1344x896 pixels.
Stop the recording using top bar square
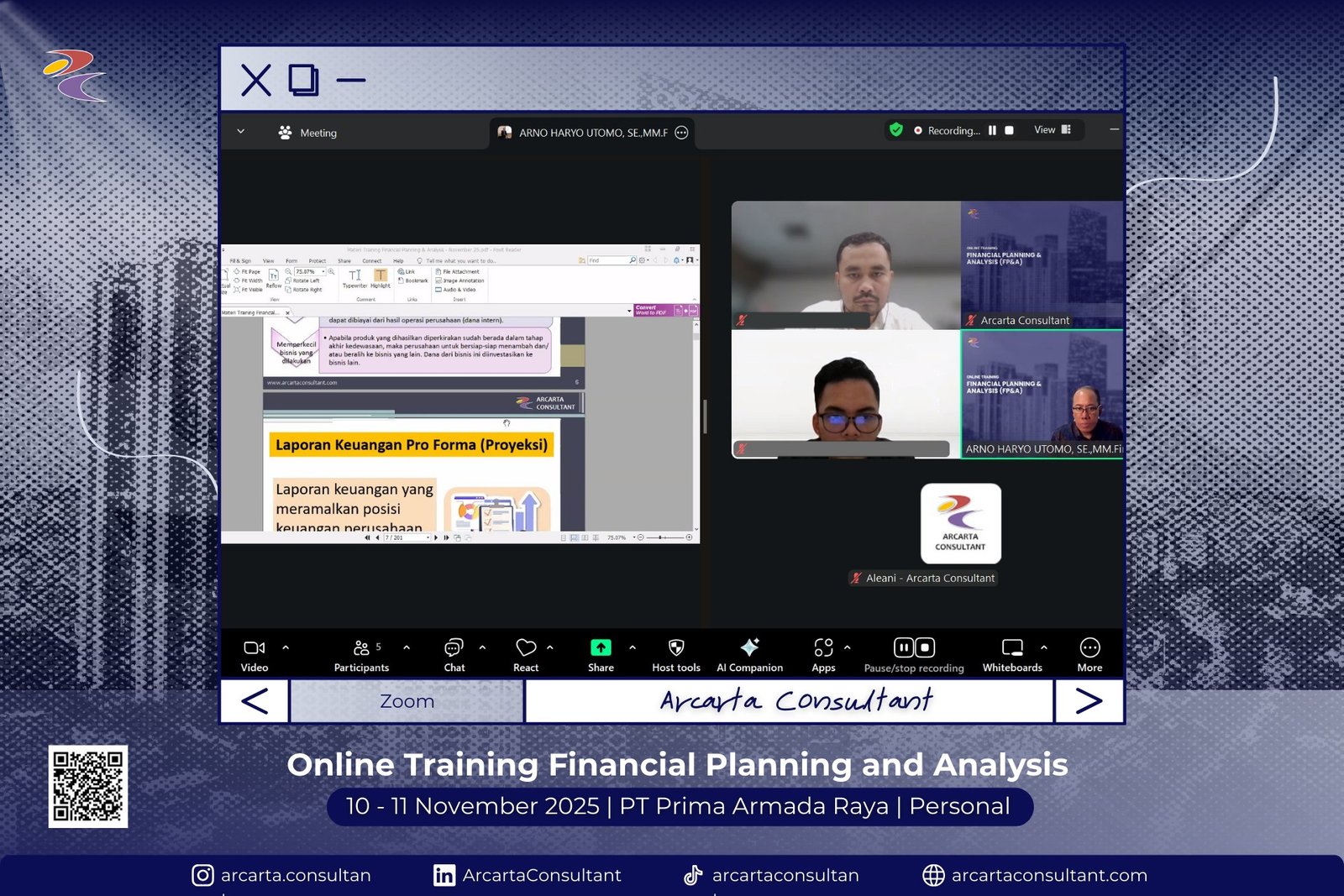[x=1010, y=131]
